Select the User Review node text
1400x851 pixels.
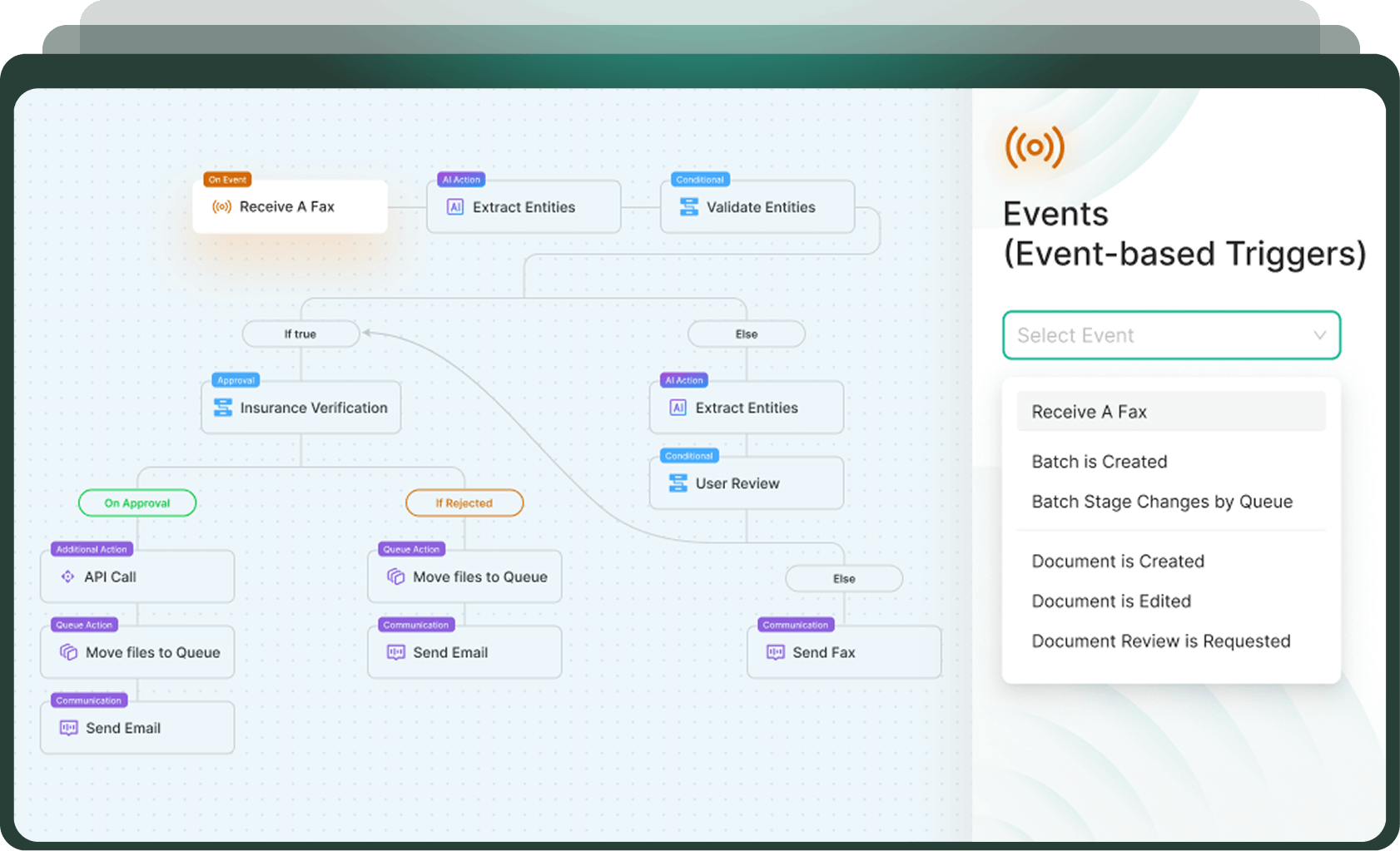737,483
